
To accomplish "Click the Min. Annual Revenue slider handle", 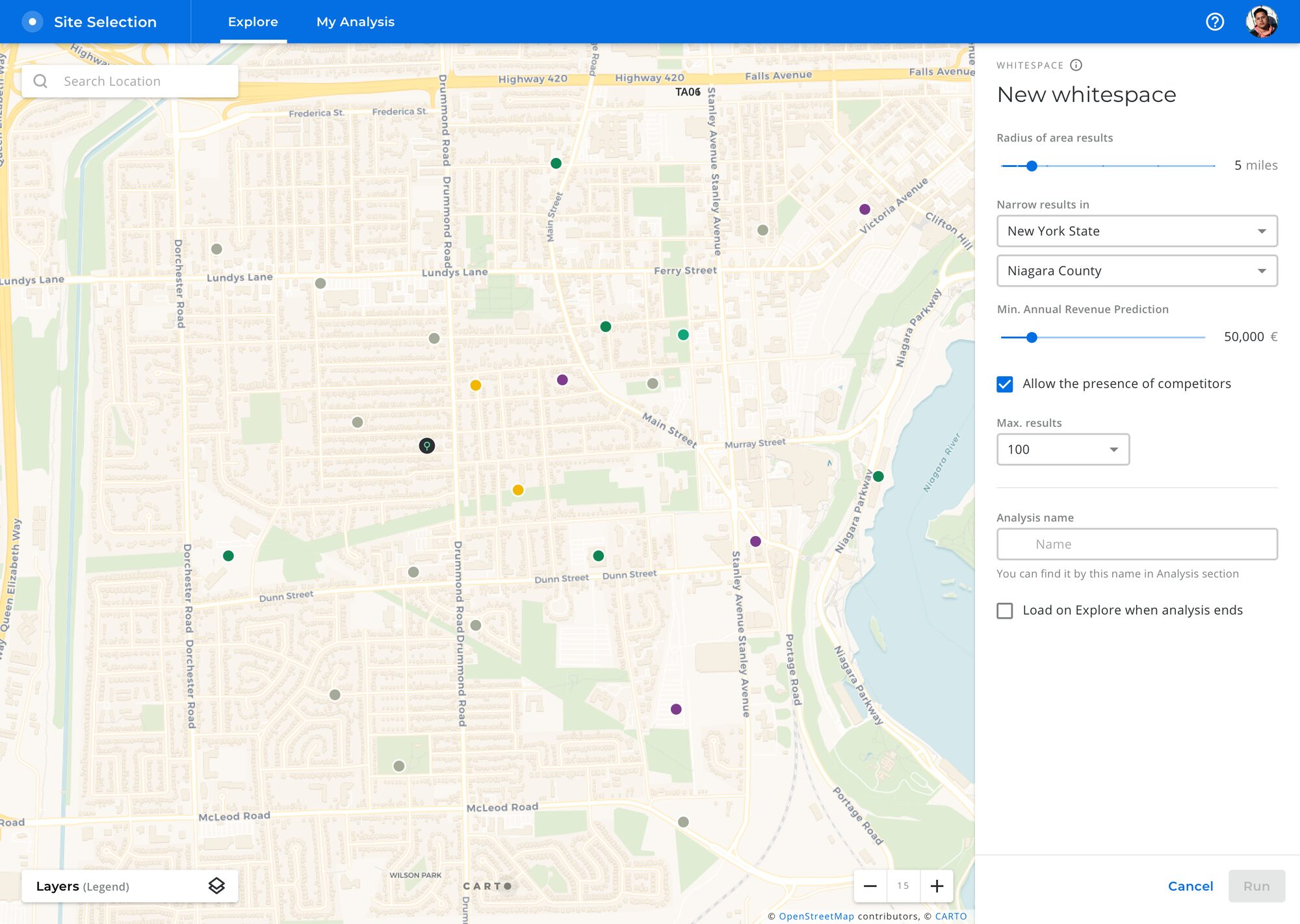I will coord(1032,337).
